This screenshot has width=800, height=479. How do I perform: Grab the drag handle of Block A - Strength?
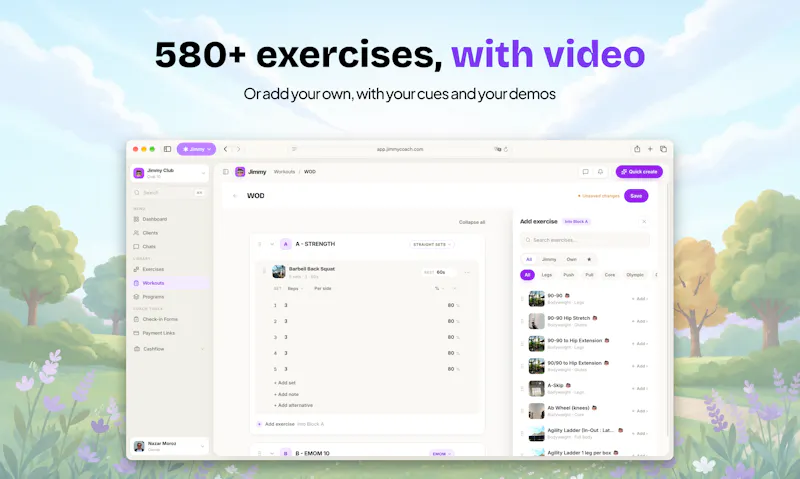260,244
